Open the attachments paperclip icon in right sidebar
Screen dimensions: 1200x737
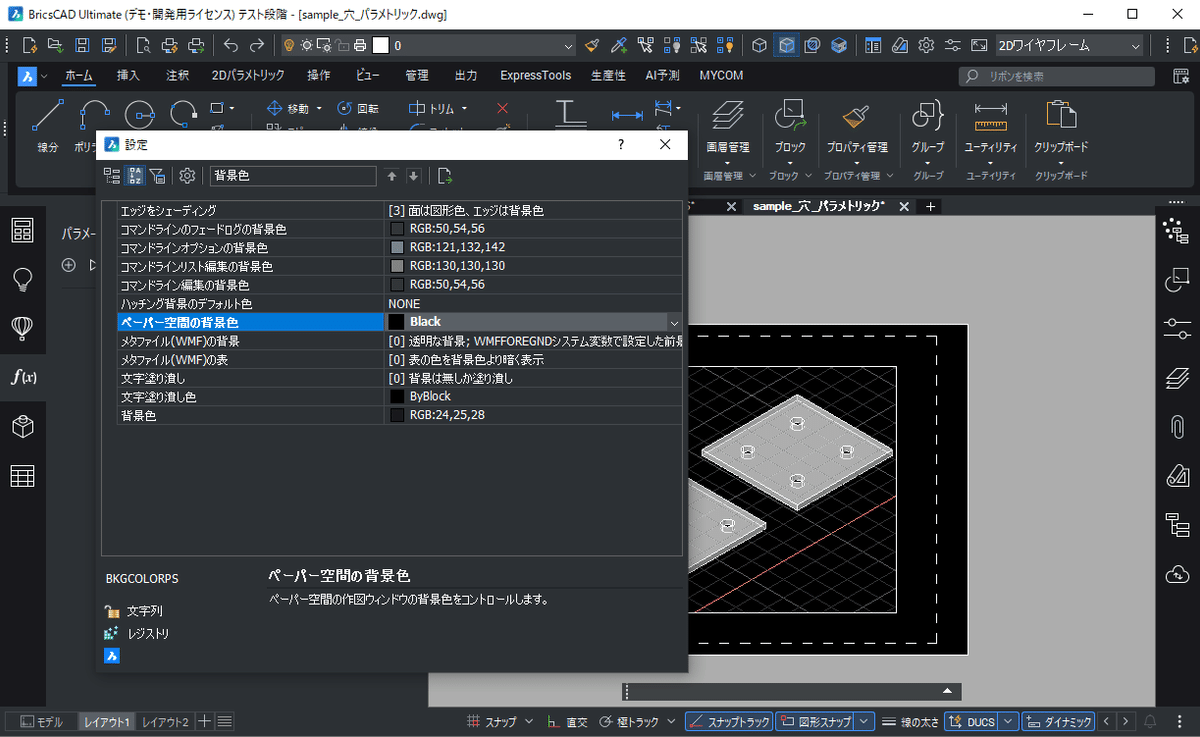tap(1177, 427)
